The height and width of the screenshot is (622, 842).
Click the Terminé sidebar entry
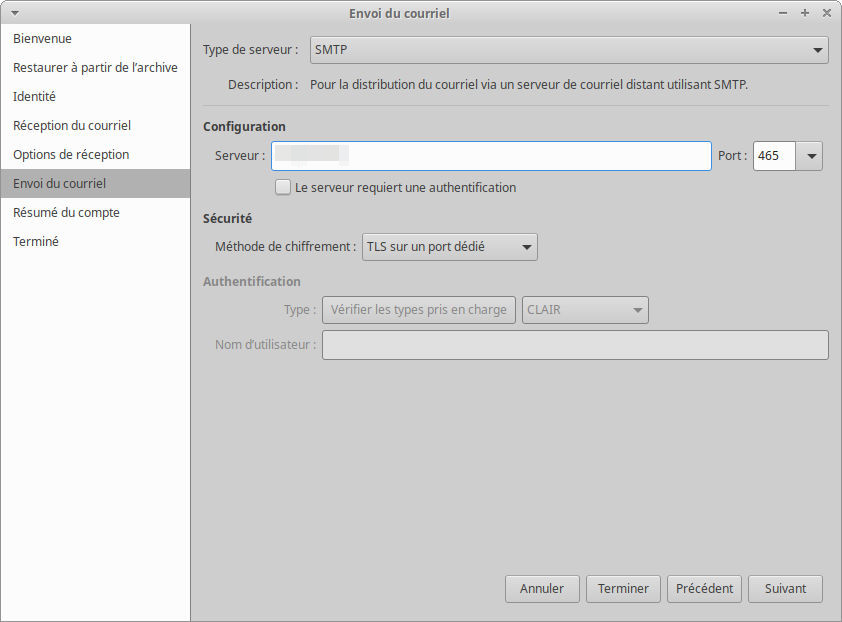point(36,242)
